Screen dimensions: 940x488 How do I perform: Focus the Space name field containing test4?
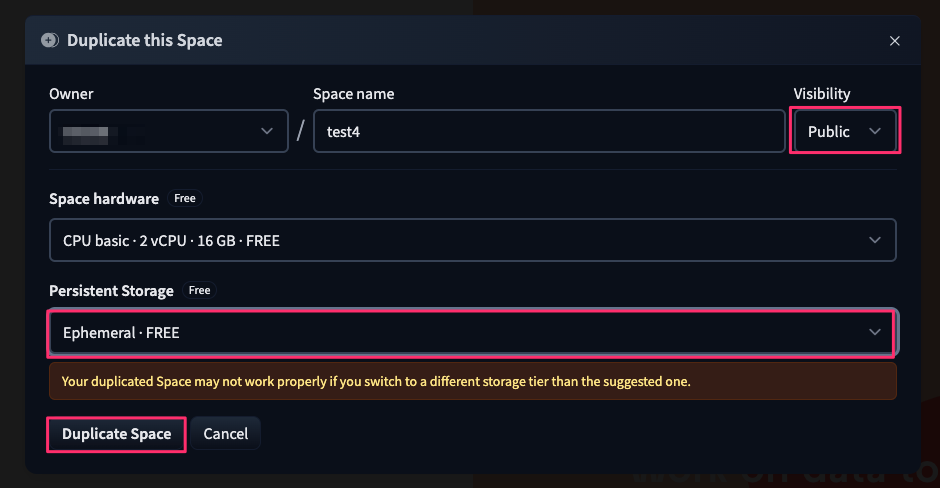(549, 131)
